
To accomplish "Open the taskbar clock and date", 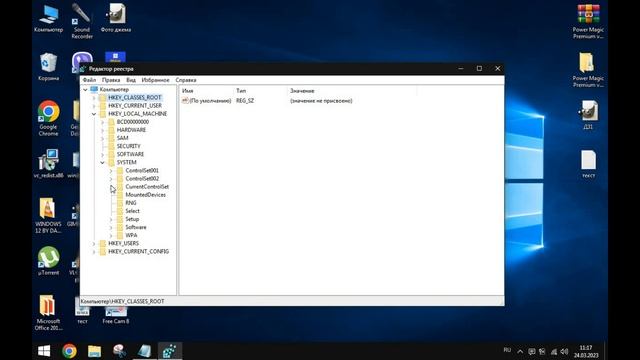I will point(586,351).
